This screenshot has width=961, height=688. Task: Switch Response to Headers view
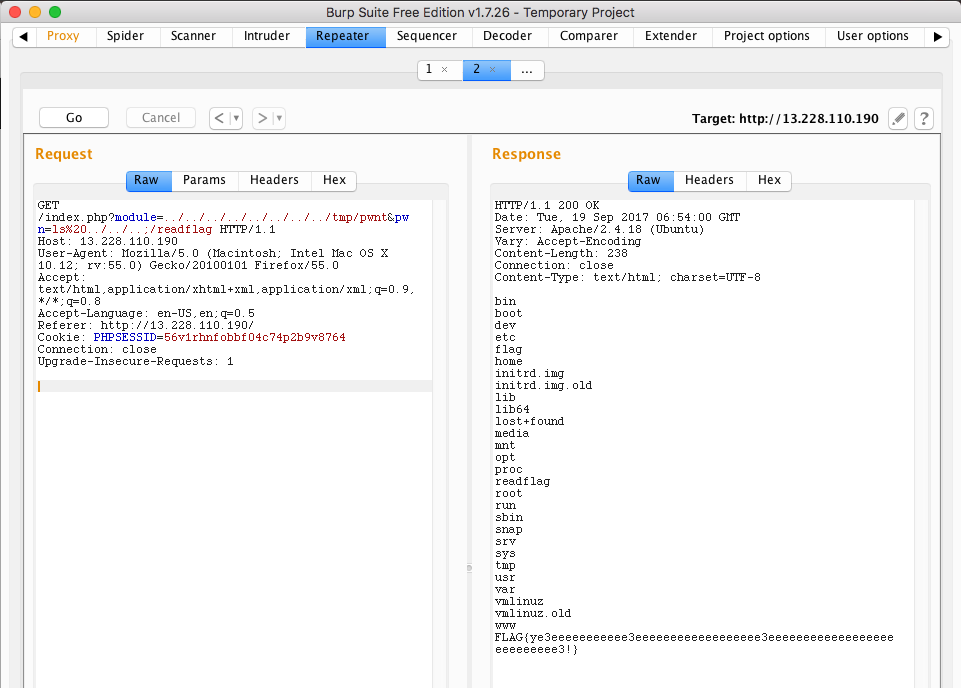(709, 180)
